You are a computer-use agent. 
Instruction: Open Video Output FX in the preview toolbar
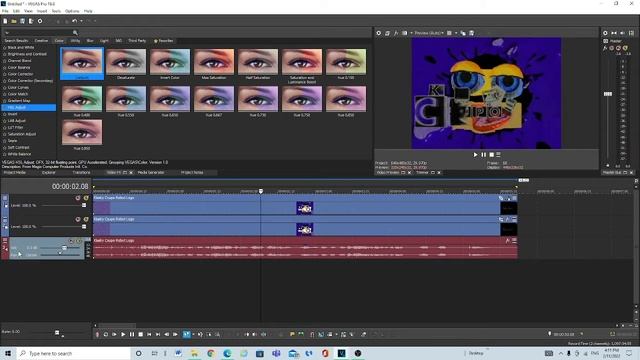(396, 33)
